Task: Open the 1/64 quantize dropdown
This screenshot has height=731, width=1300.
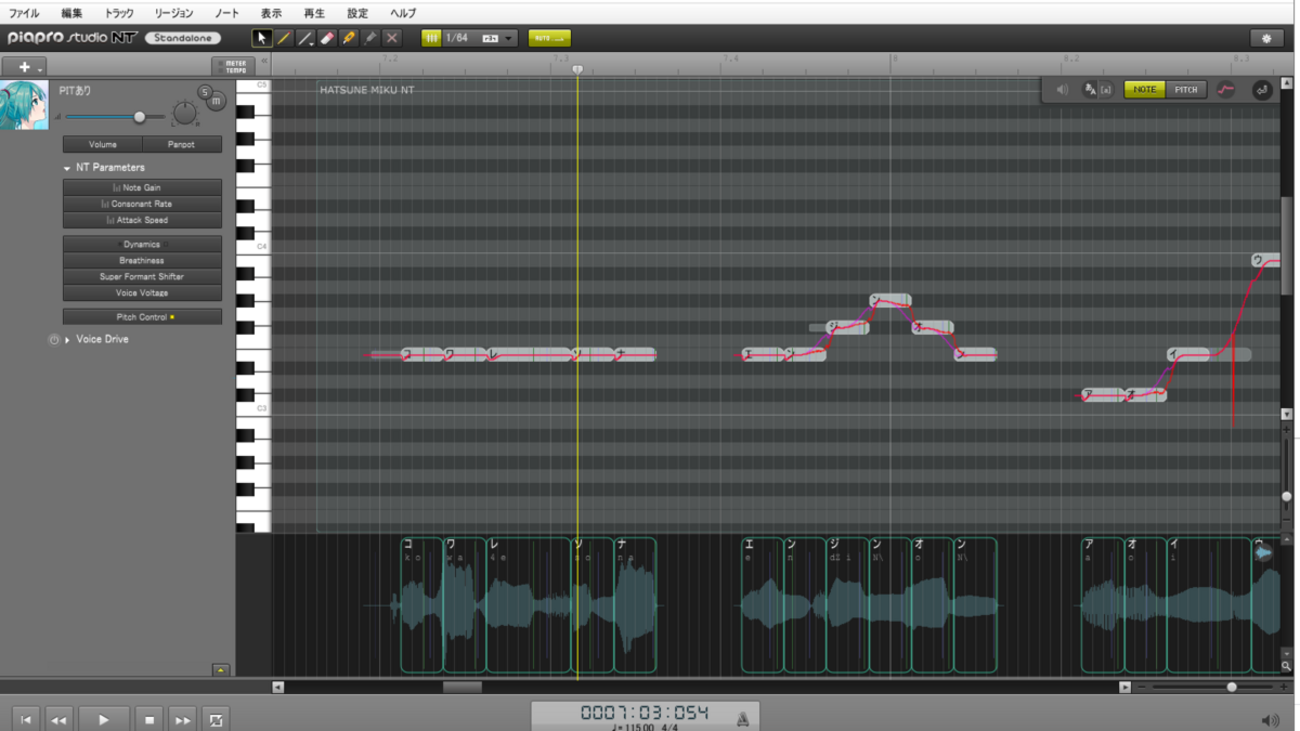Action: click(x=509, y=38)
